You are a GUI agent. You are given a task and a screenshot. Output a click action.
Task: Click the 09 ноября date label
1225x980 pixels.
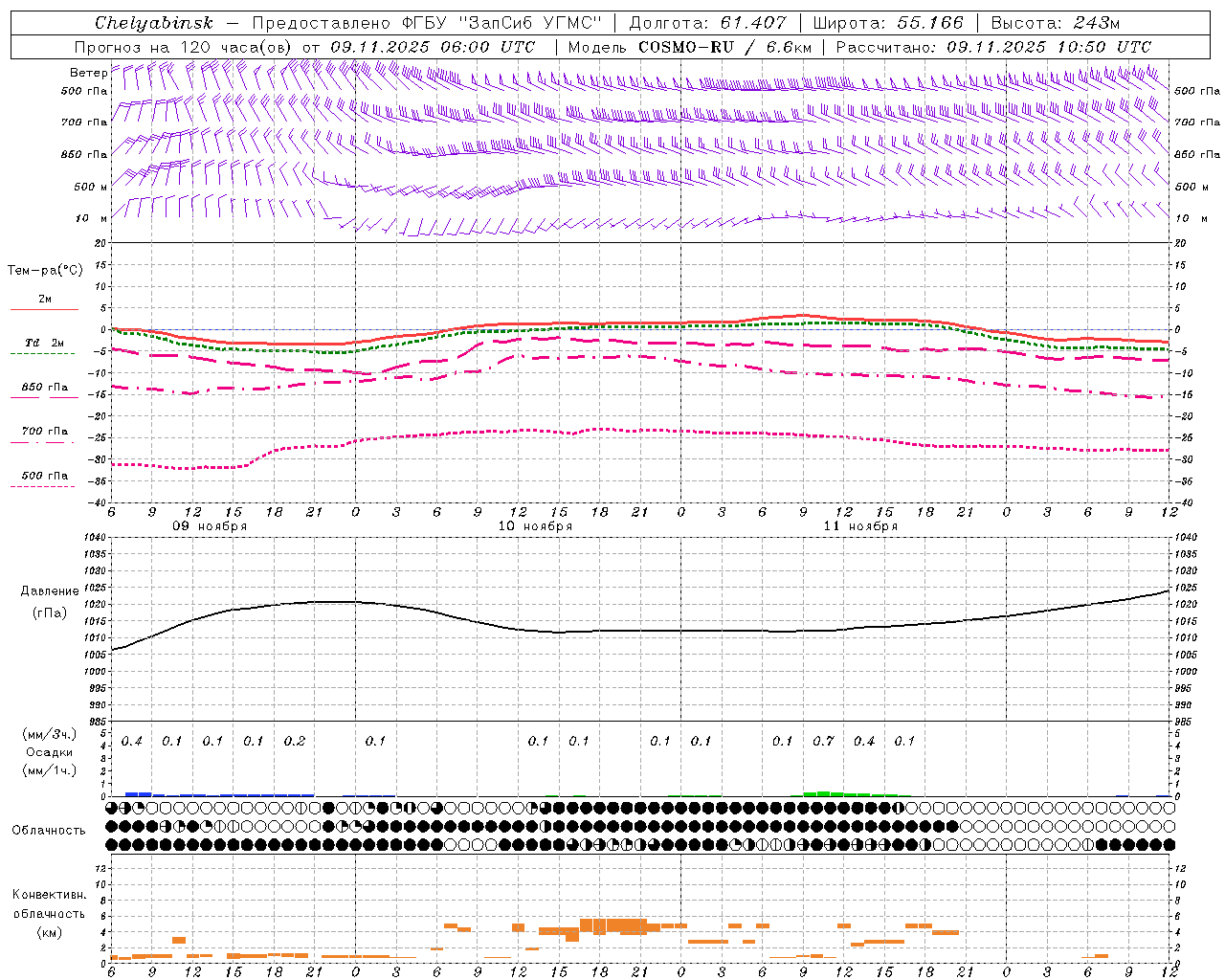(210, 526)
